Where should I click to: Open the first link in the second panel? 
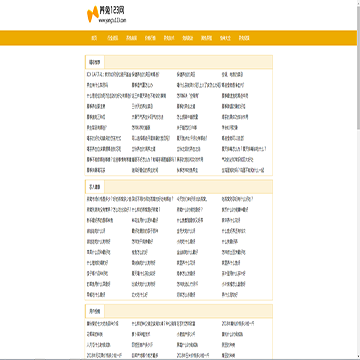(109, 199)
